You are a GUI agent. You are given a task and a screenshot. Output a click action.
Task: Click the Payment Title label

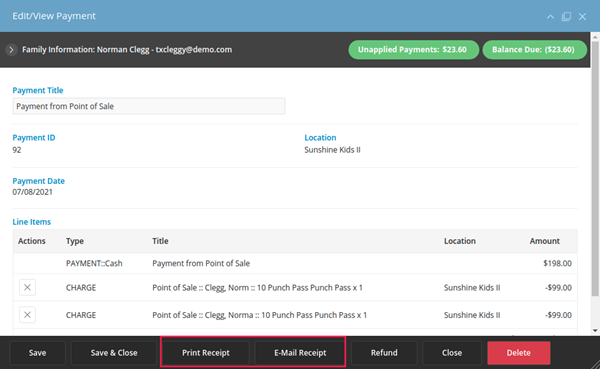(38, 90)
